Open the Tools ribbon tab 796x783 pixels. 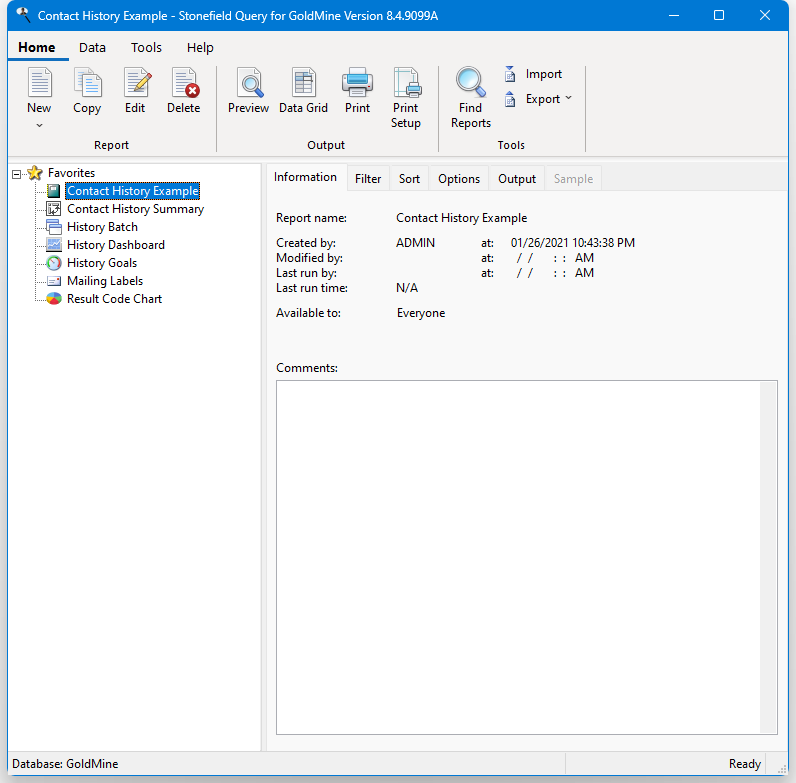tap(146, 48)
